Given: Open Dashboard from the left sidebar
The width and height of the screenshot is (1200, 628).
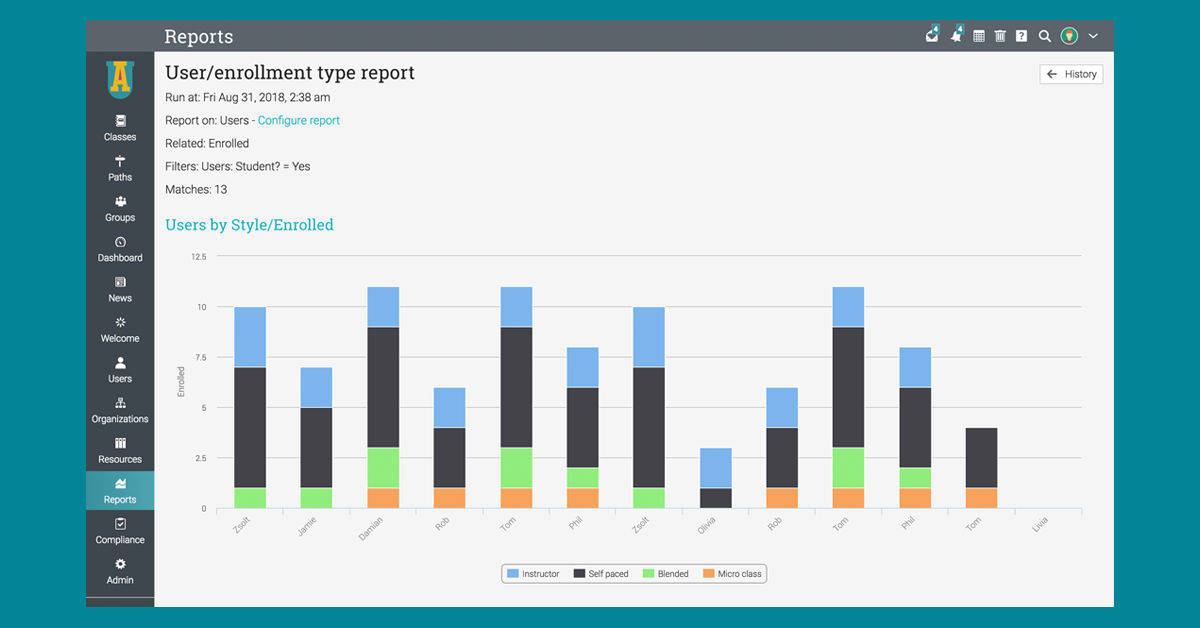Looking at the screenshot, I should click(x=120, y=248).
